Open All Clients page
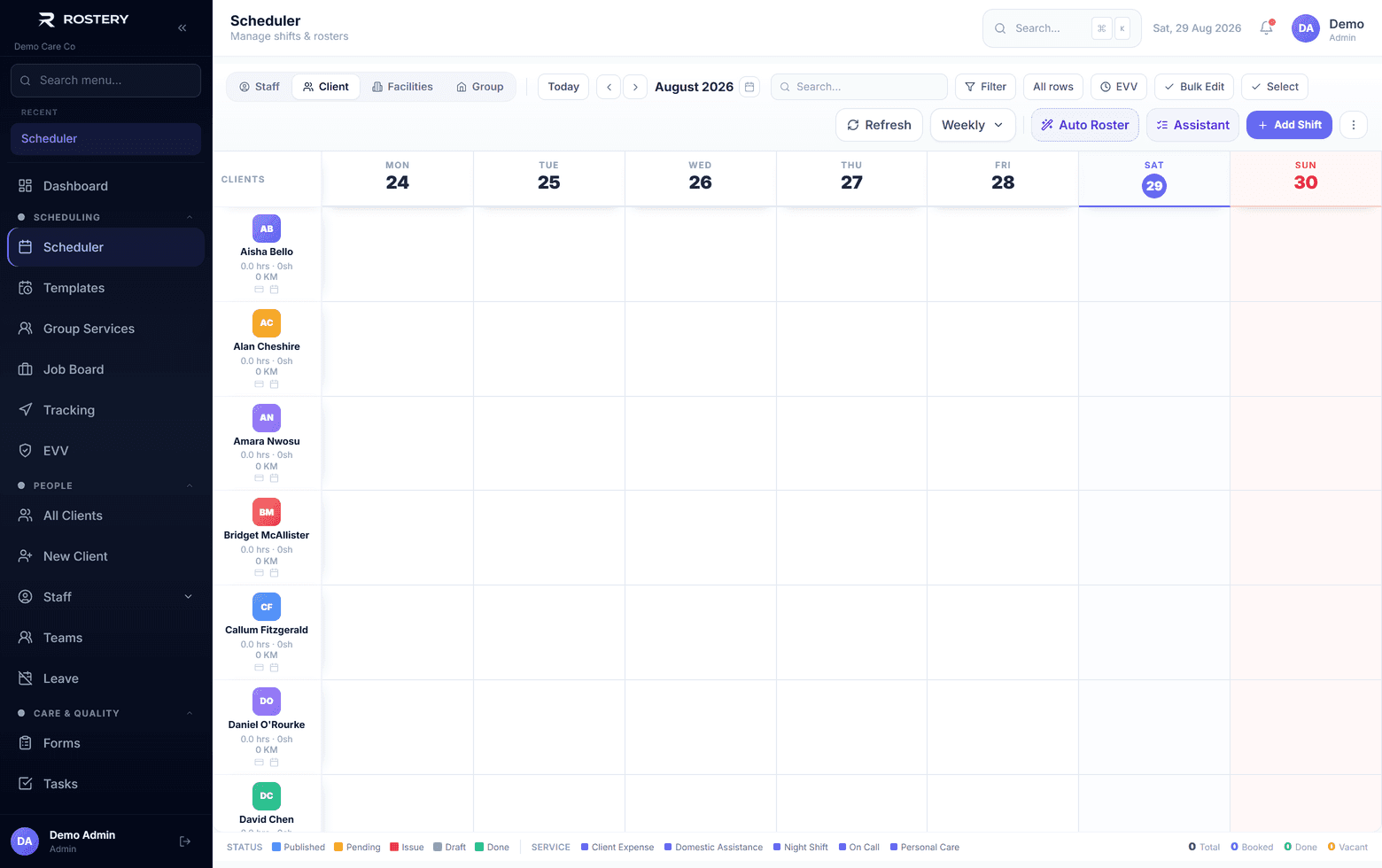1382x868 pixels. coord(106,515)
